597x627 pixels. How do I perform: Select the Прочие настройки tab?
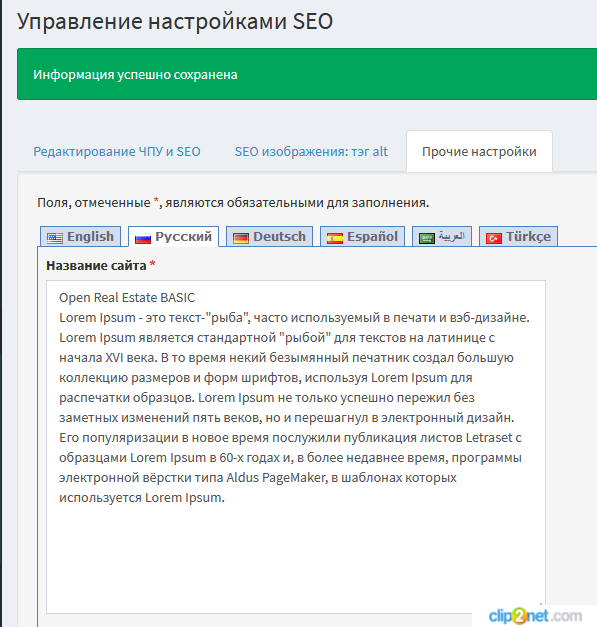tap(479, 152)
